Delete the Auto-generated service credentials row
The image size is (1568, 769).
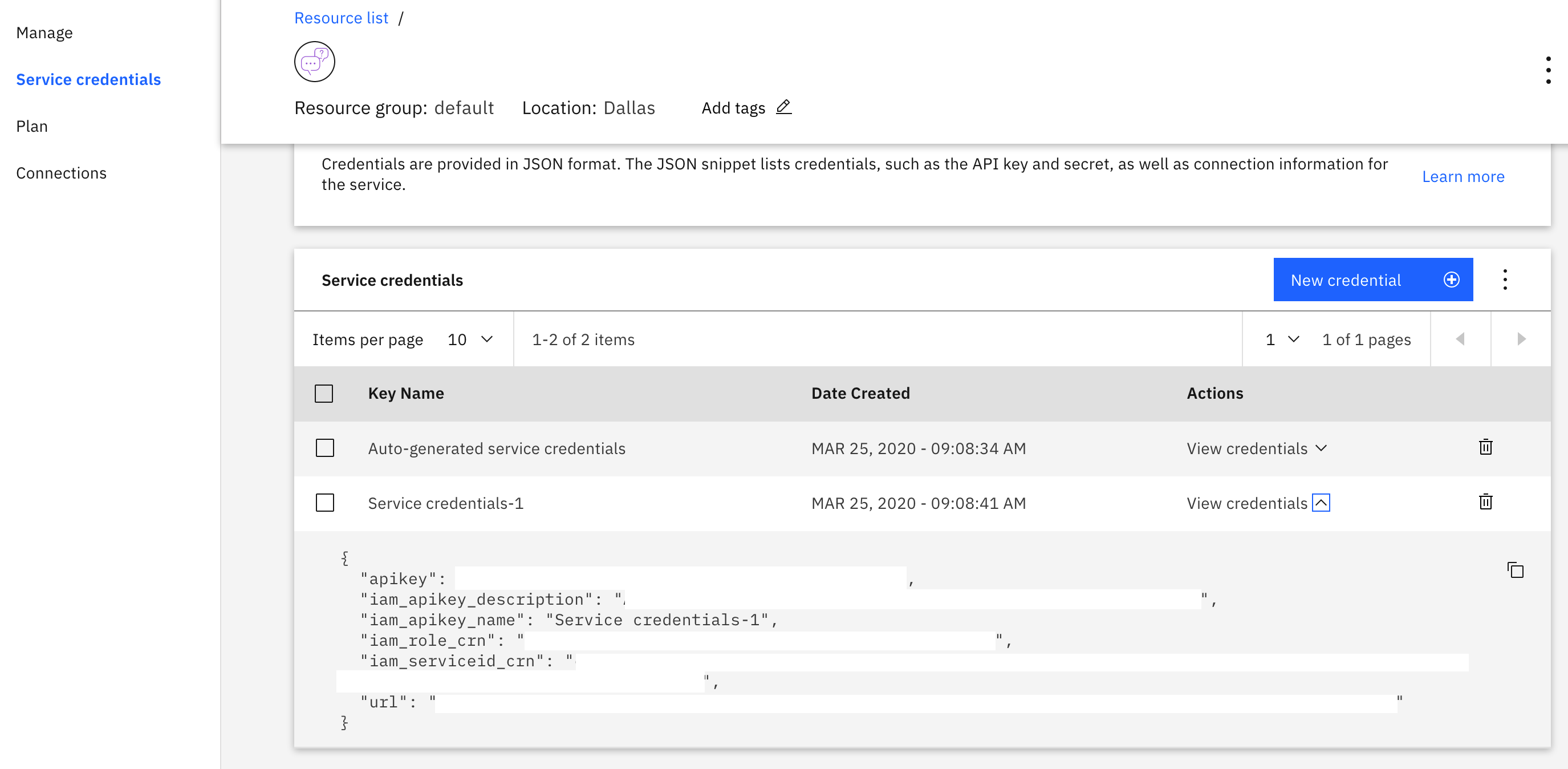pyautogui.click(x=1485, y=447)
